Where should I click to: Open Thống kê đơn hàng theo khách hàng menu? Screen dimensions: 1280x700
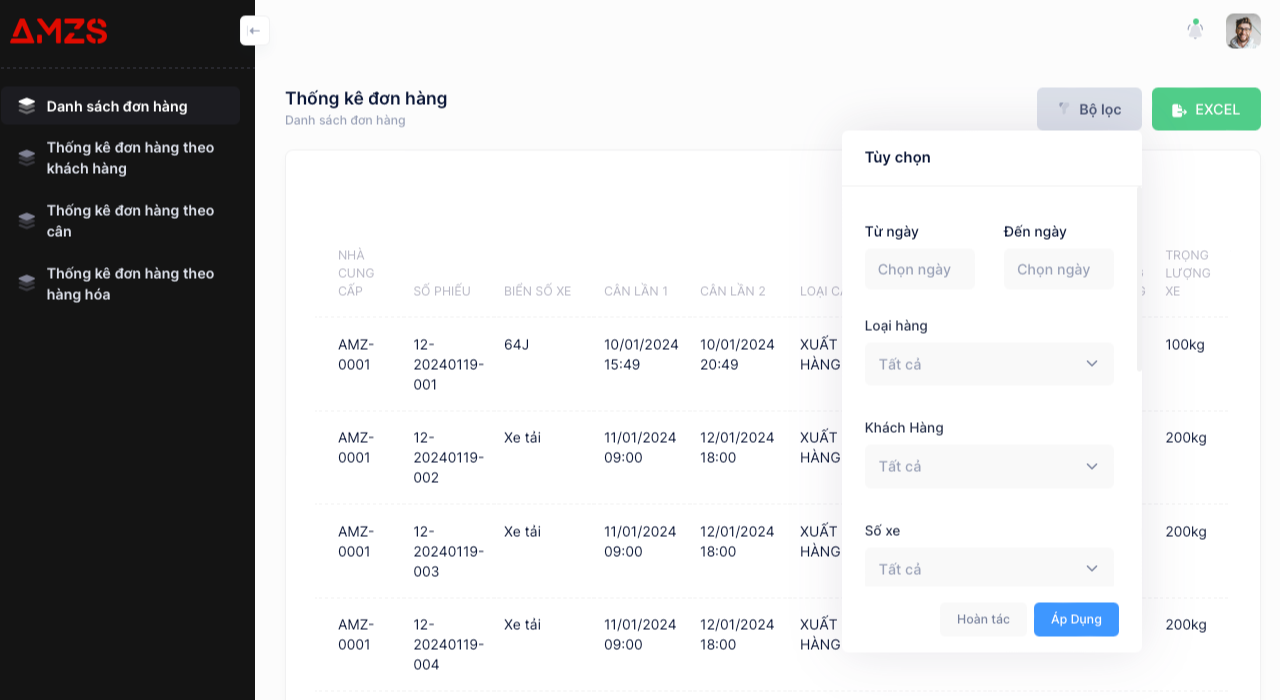(x=130, y=158)
